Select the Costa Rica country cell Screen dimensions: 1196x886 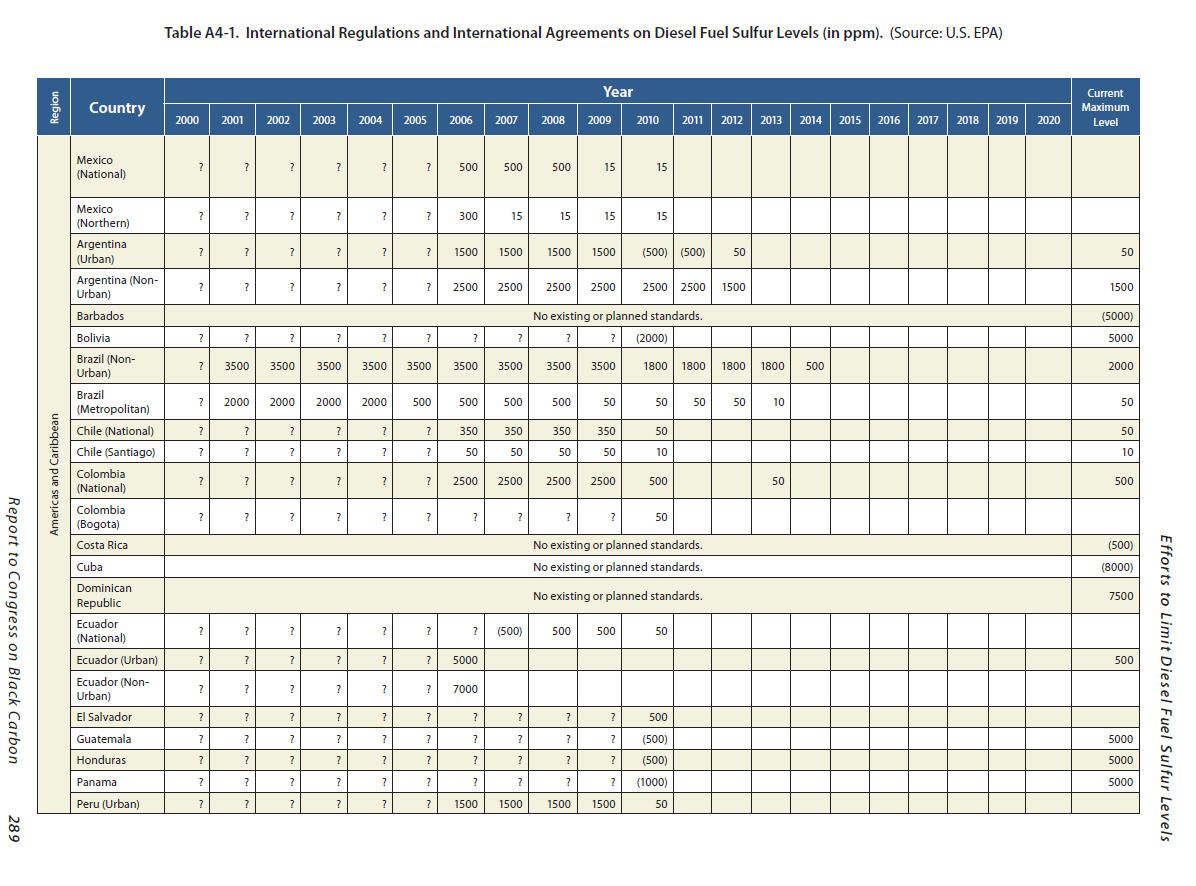point(103,546)
